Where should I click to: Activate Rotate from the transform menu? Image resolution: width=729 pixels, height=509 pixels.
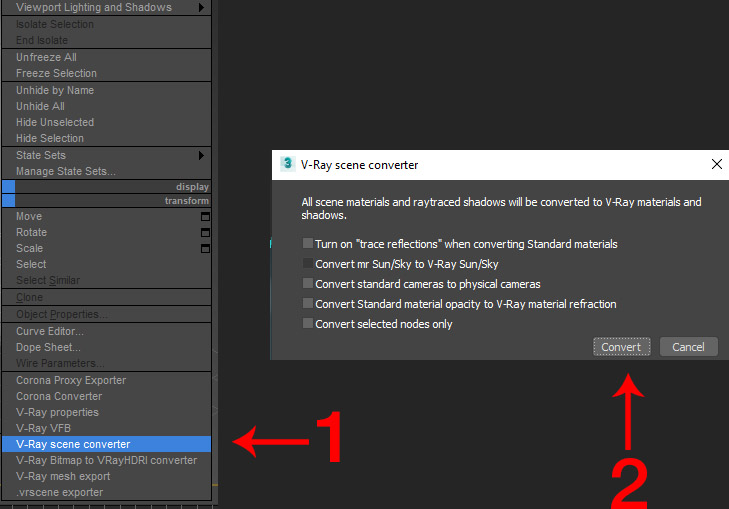[x=106, y=232]
